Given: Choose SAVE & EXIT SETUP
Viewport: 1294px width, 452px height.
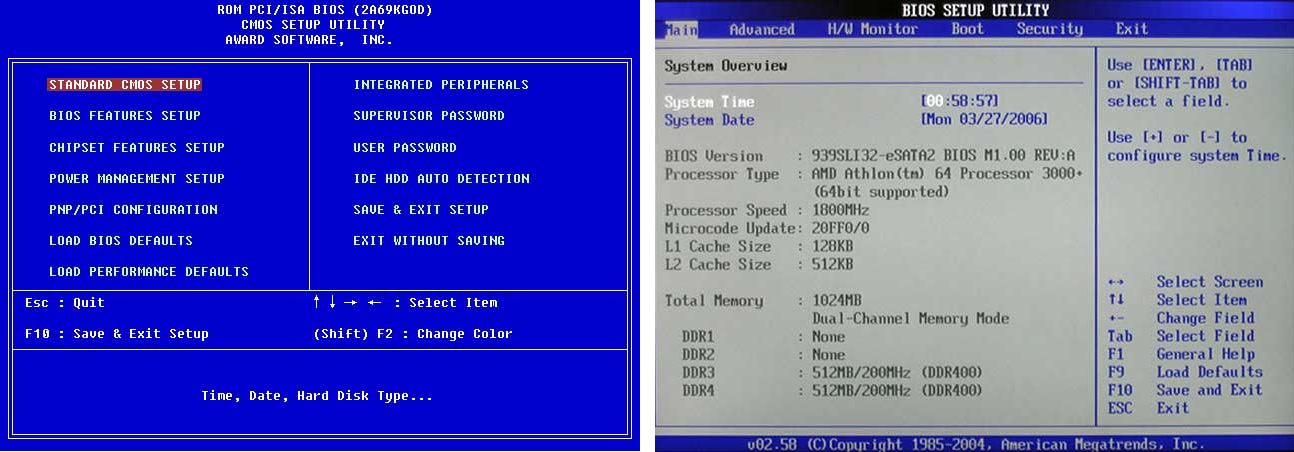Looking at the screenshot, I should point(421,210).
